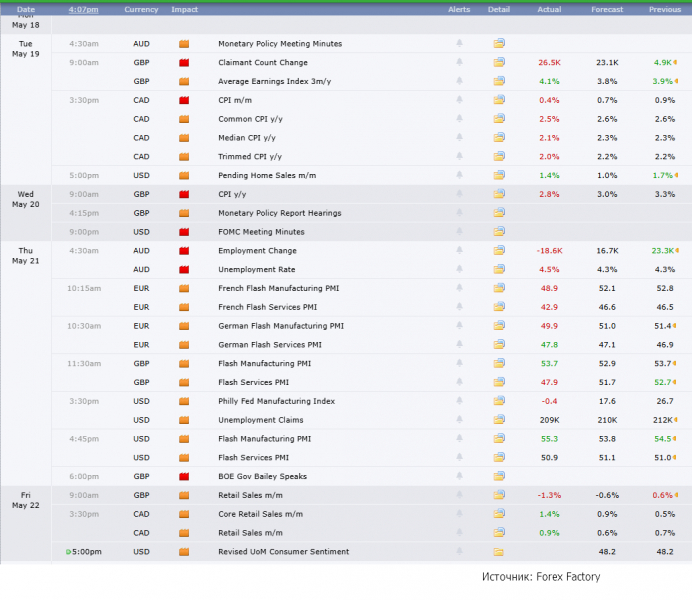Select the Trimmed CPI y/y event

click(x=250, y=157)
